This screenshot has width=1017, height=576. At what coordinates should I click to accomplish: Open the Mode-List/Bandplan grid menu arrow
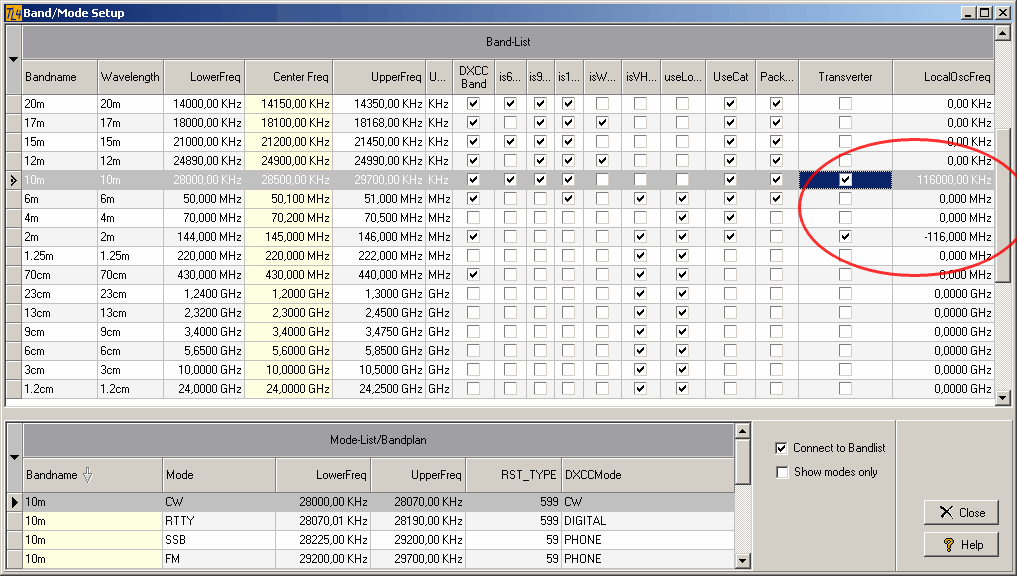[x=14, y=457]
